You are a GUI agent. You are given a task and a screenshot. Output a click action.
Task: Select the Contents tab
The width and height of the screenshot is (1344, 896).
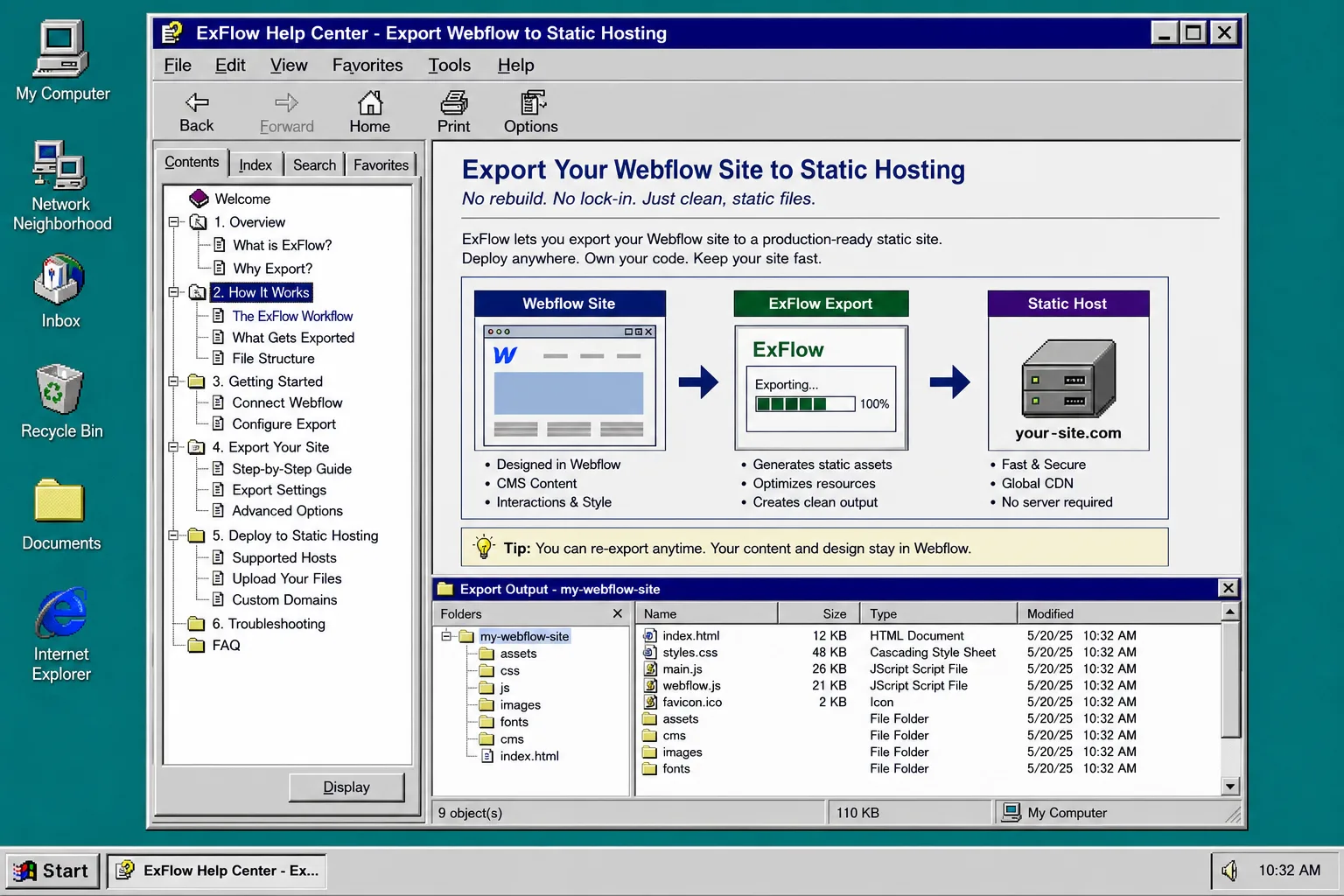click(192, 162)
